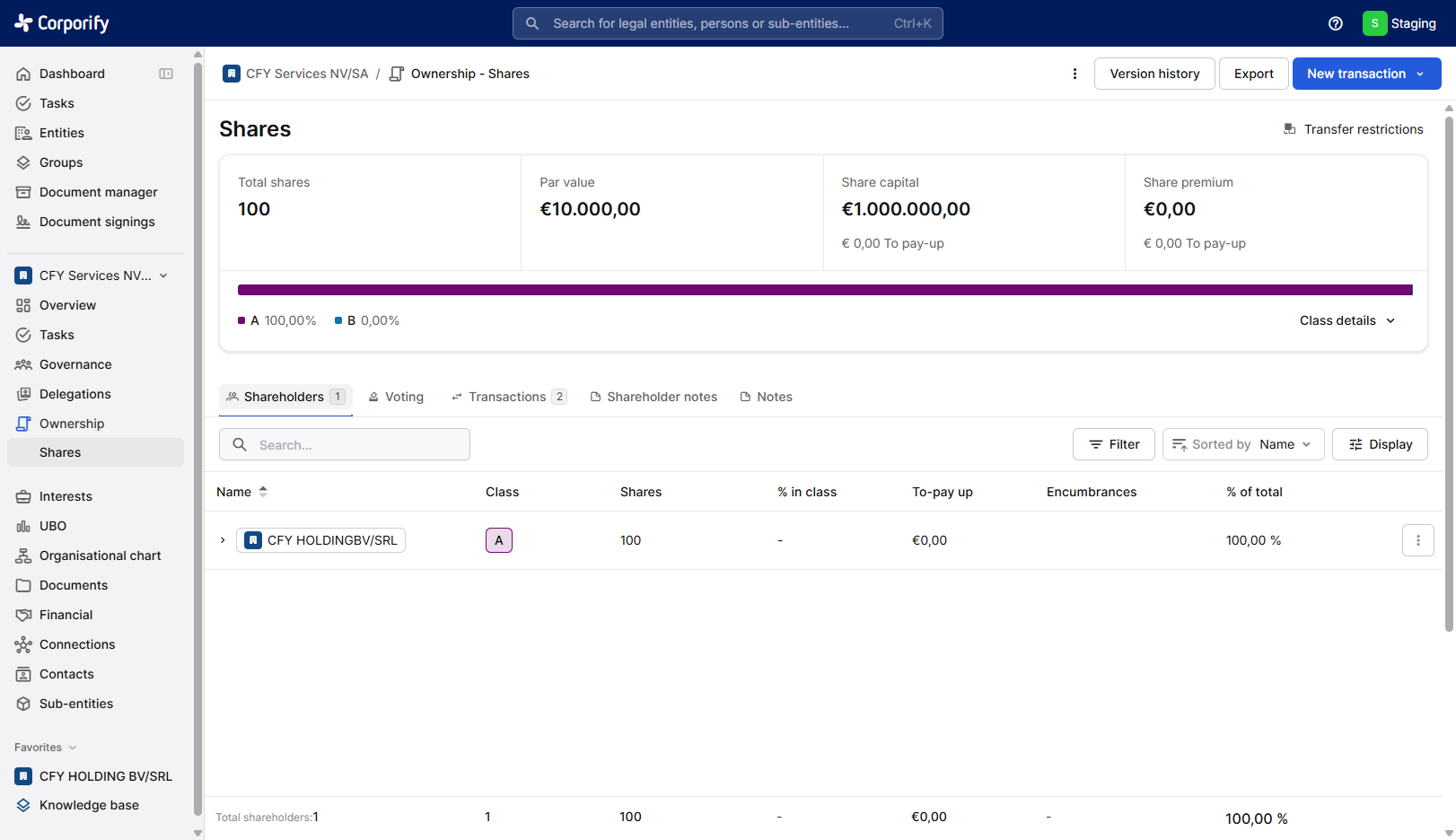1456x840 pixels.
Task: Open the help question mark icon
Action: click(1336, 23)
